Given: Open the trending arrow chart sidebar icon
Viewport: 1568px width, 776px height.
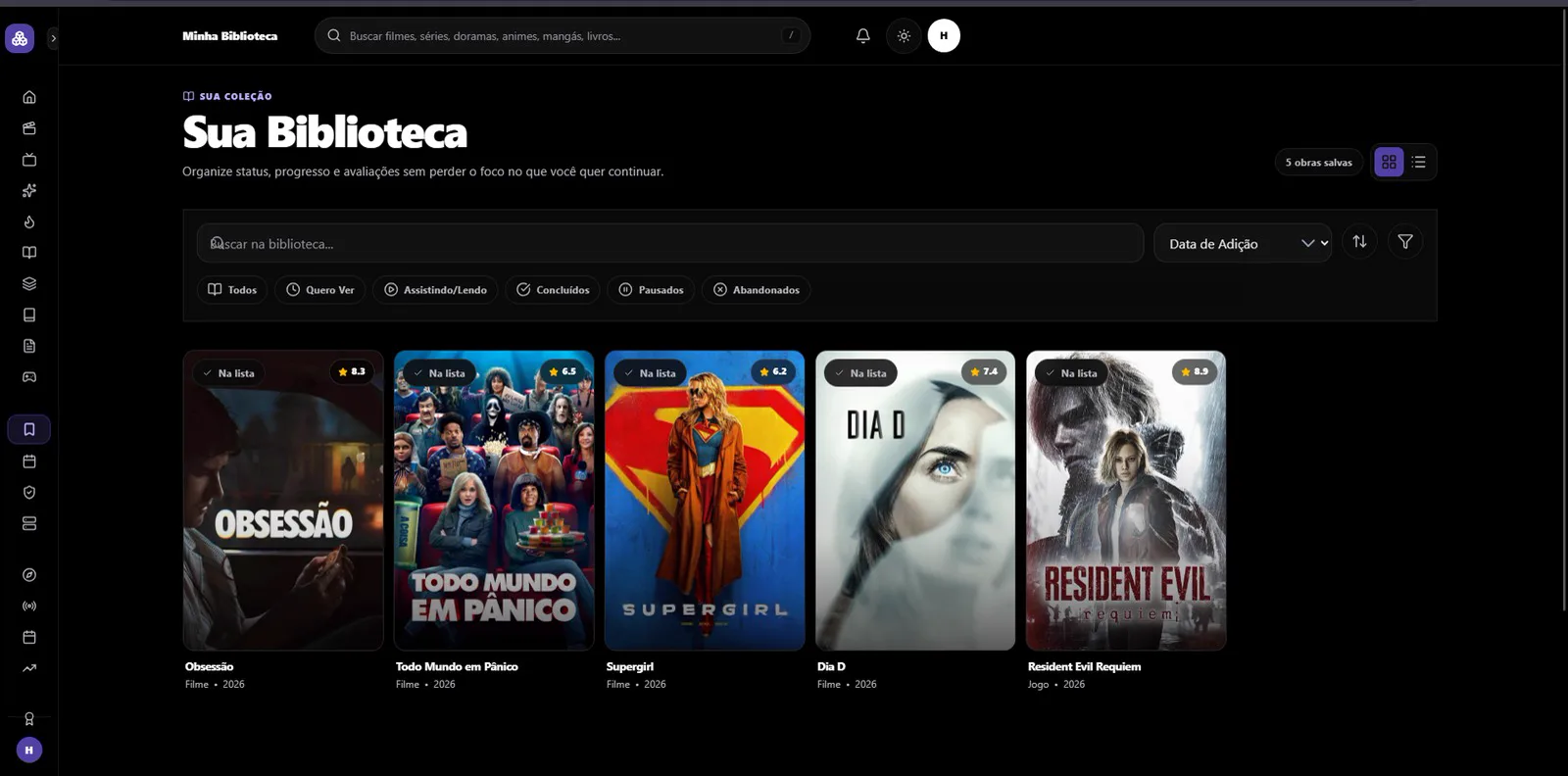Looking at the screenshot, I should [29, 668].
